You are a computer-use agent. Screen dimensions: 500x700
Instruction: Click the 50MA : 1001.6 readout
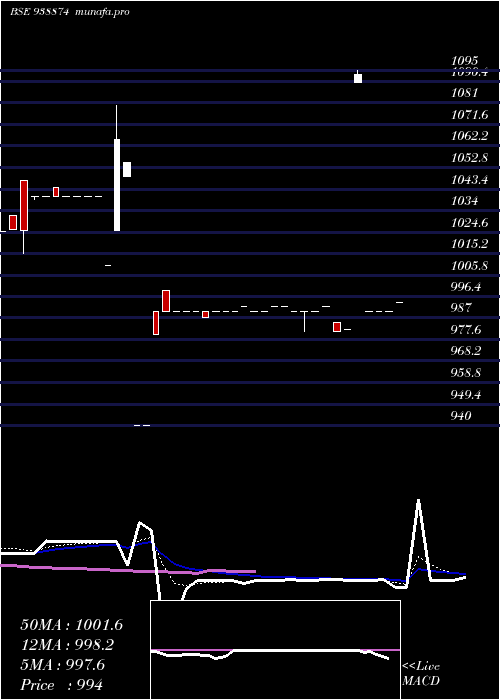click(x=71, y=625)
